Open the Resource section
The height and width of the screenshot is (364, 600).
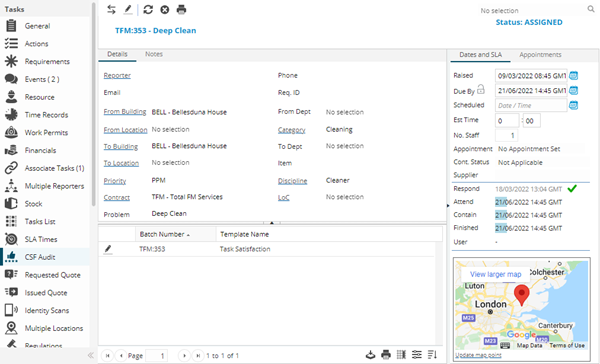coord(39,97)
